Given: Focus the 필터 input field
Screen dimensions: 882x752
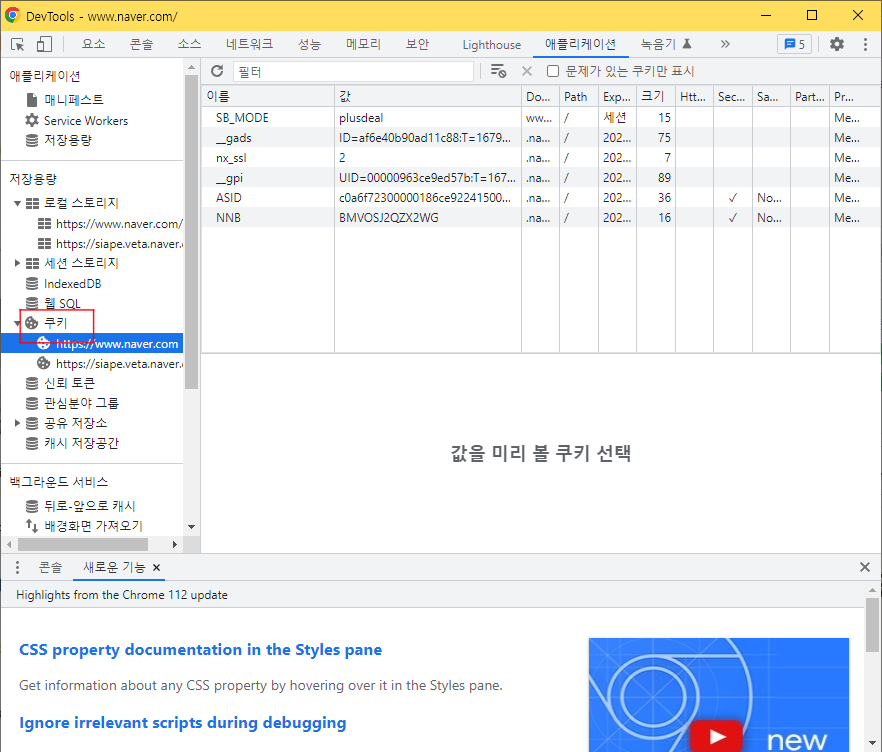Looking at the screenshot, I should 353,71.
